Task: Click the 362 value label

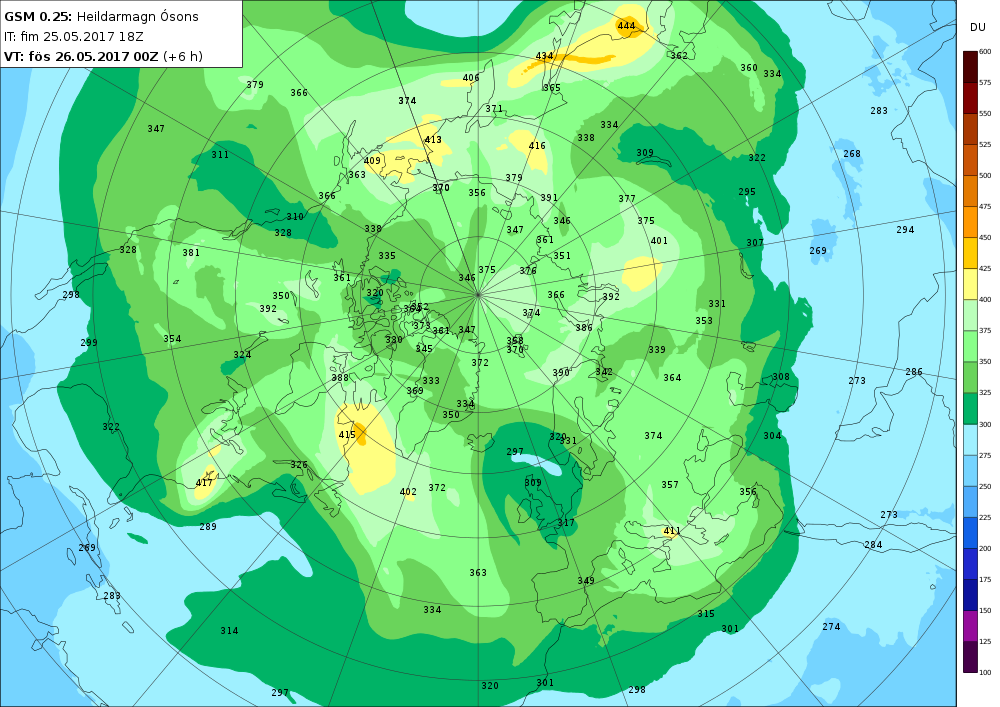Action: pos(679,56)
